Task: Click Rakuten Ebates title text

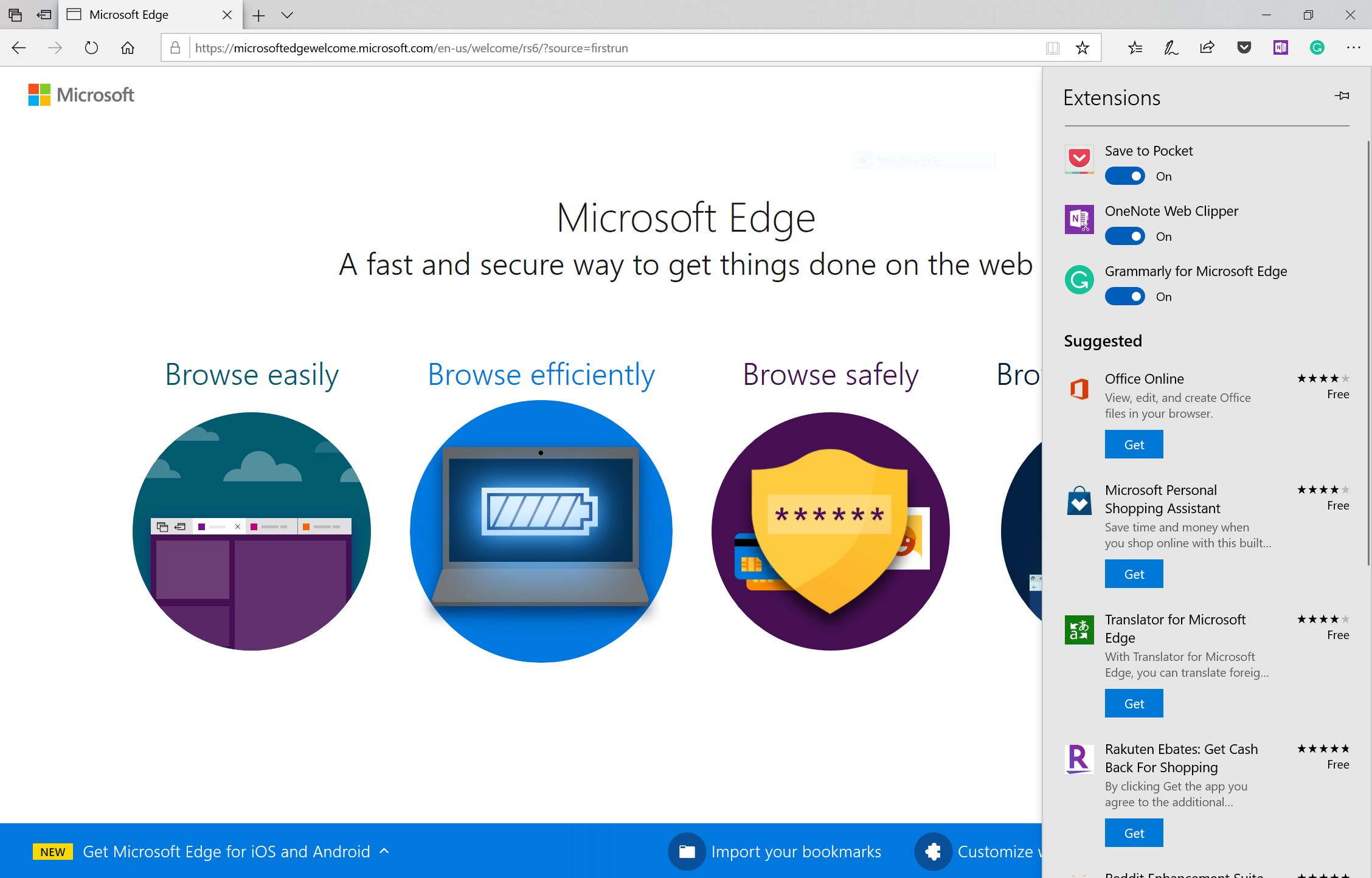Action: point(1181,758)
